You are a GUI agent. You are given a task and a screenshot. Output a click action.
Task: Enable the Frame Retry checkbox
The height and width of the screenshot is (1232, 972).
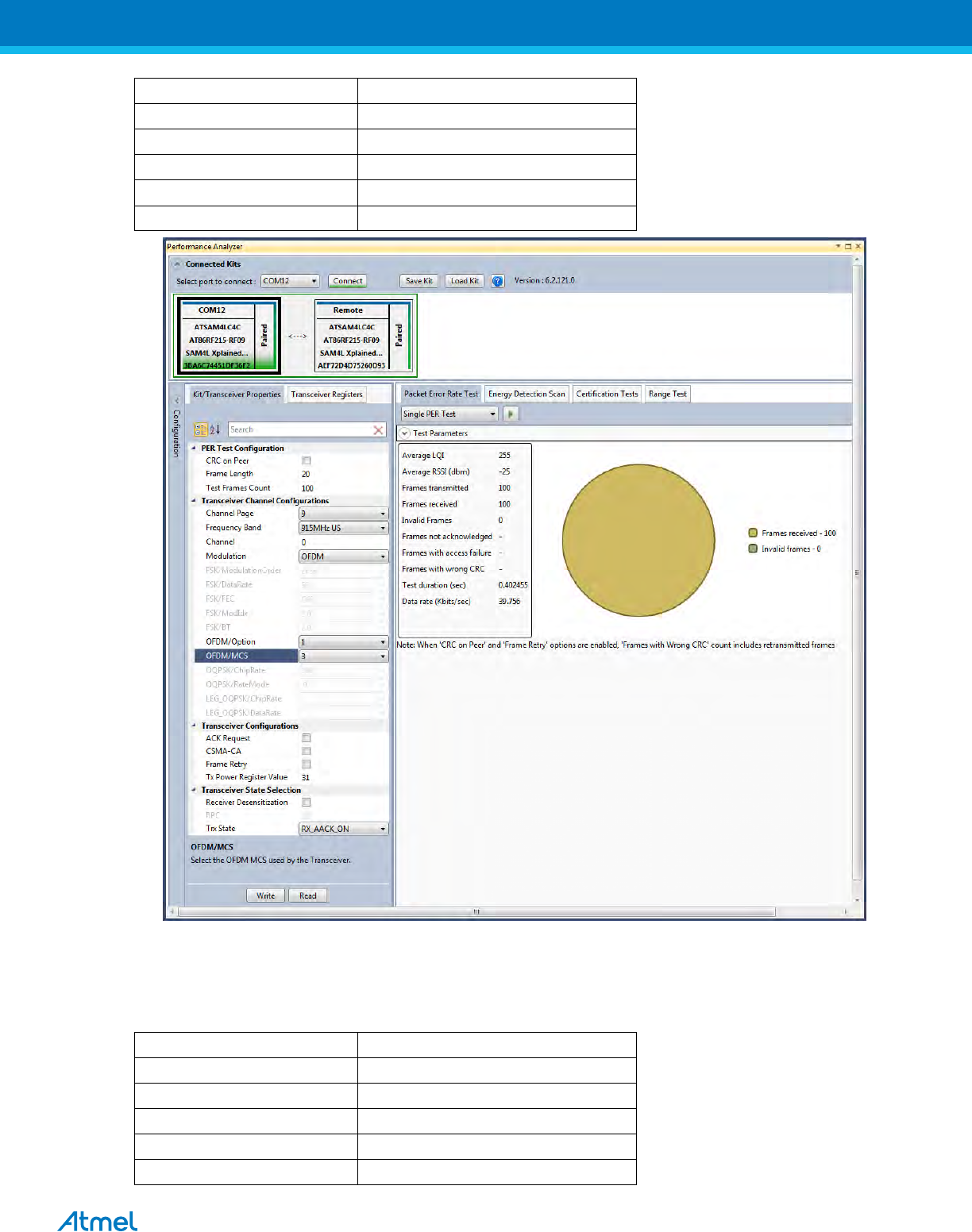click(306, 764)
